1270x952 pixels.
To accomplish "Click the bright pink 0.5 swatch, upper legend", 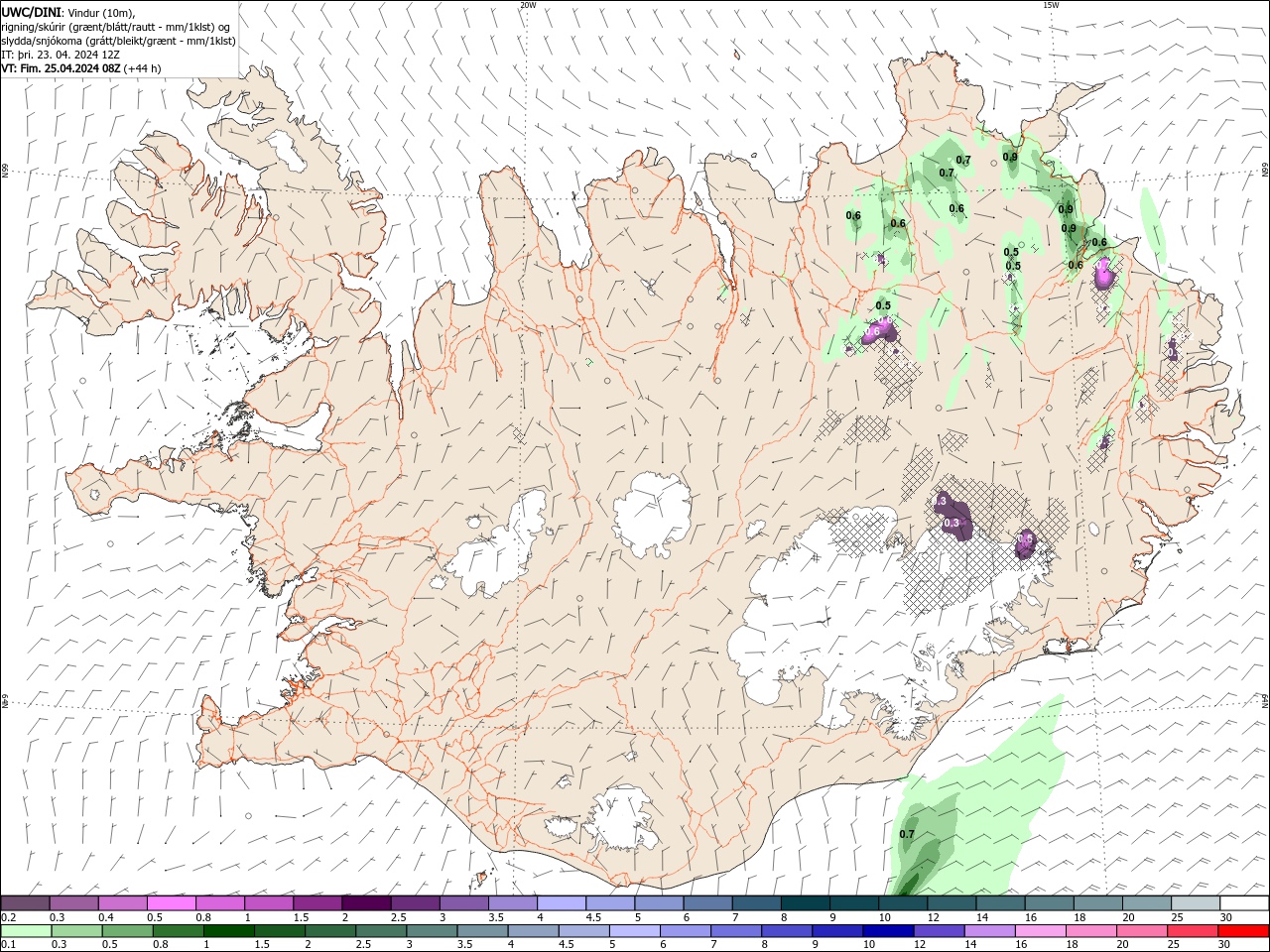I will click(x=171, y=903).
